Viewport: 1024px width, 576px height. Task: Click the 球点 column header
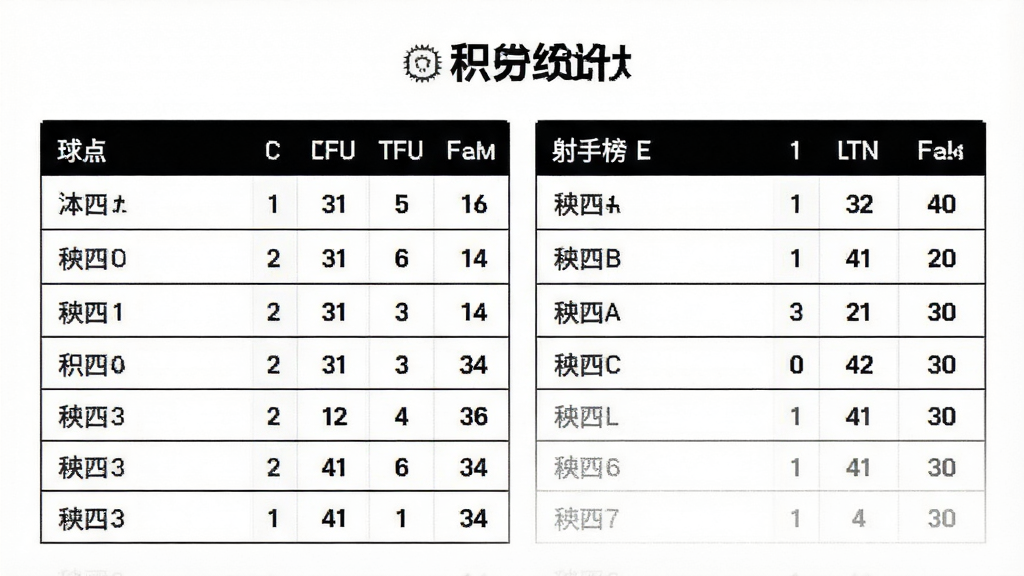[82, 151]
